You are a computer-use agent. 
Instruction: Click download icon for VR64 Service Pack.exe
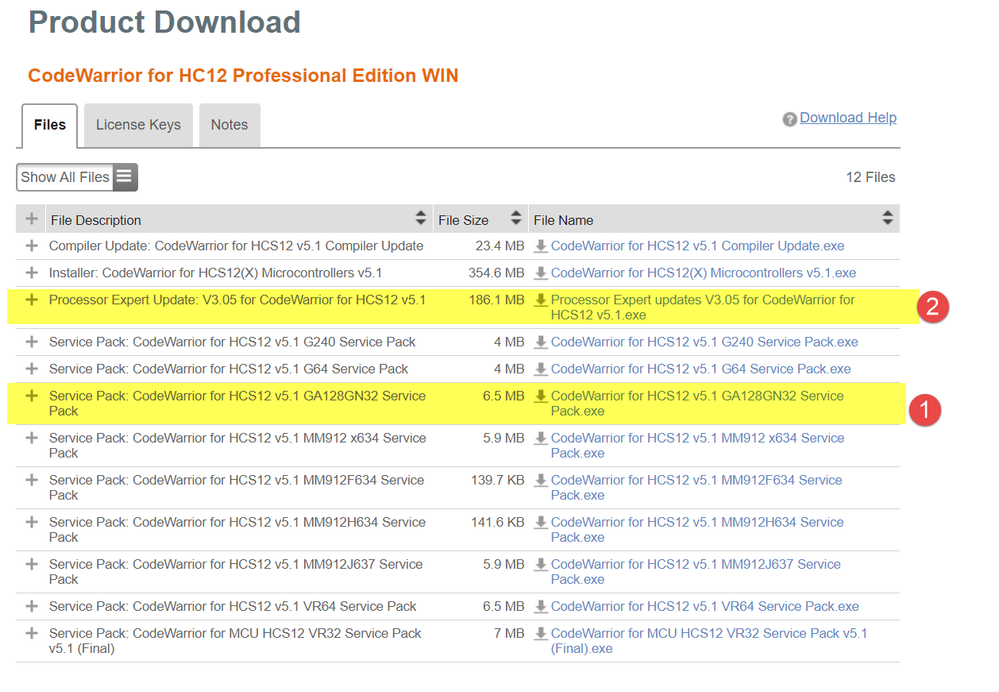[540, 606]
